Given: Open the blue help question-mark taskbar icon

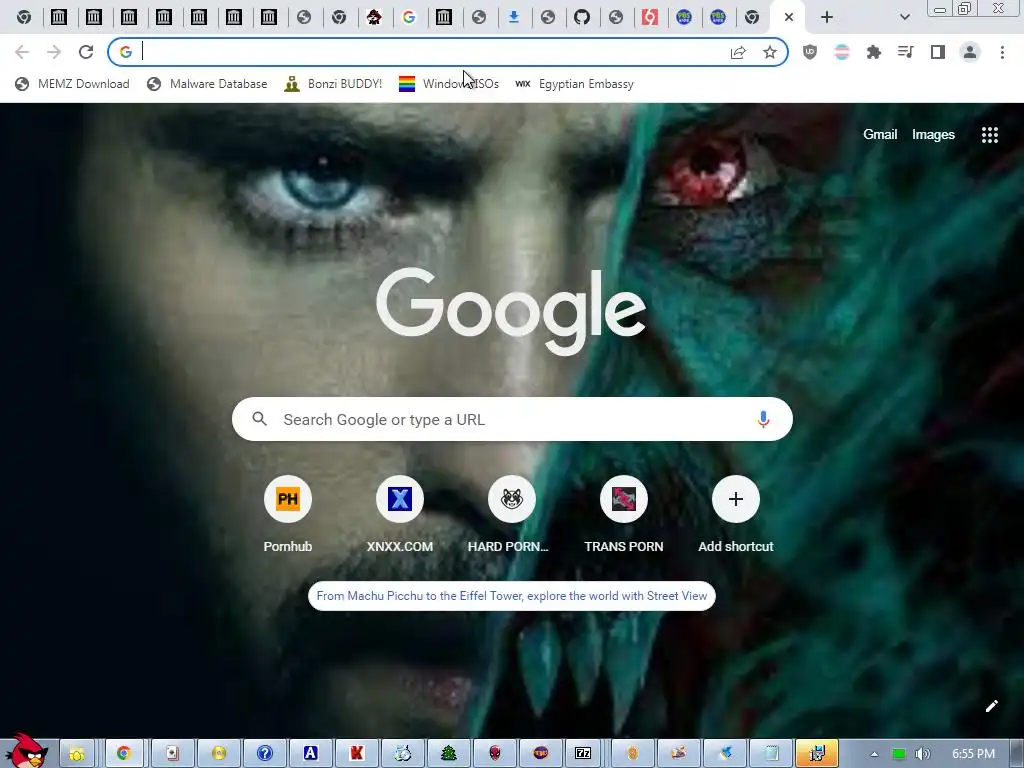Looking at the screenshot, I should [x=264, y=754].
